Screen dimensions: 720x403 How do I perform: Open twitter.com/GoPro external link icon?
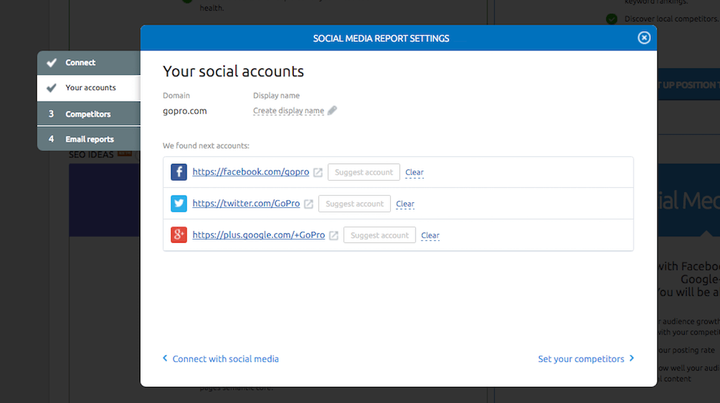tap(309, 204)
